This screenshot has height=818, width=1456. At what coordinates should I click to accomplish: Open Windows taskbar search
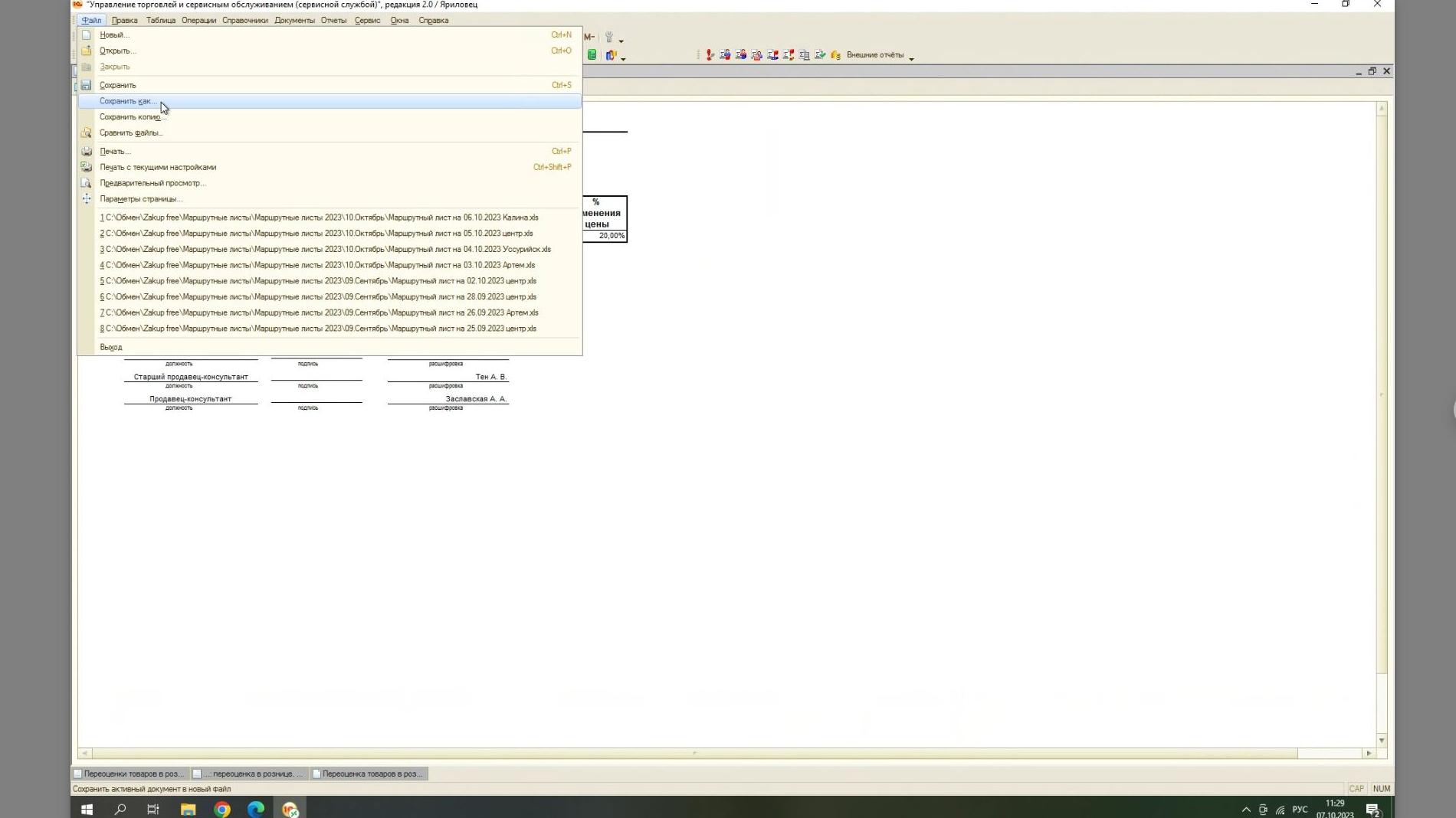click(x=120, y=809)
